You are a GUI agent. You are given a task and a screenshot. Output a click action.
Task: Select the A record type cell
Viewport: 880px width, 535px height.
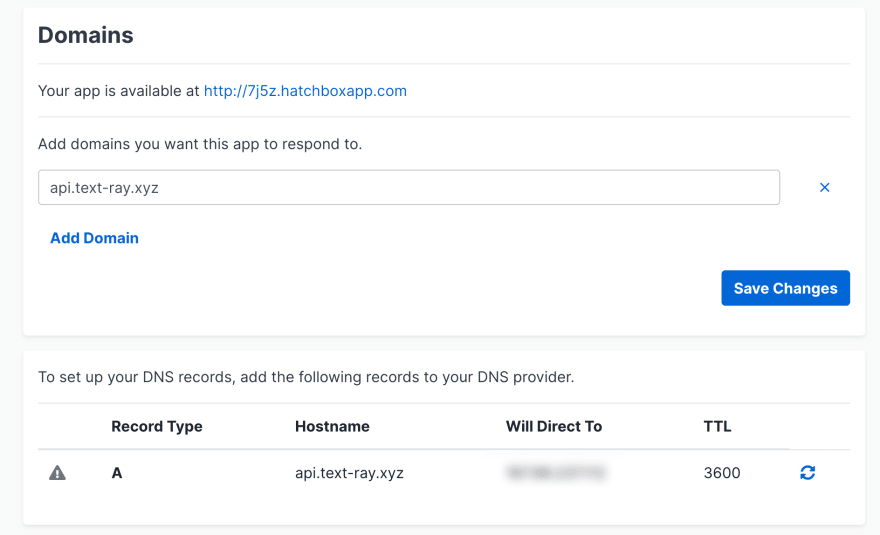(117, 473)
